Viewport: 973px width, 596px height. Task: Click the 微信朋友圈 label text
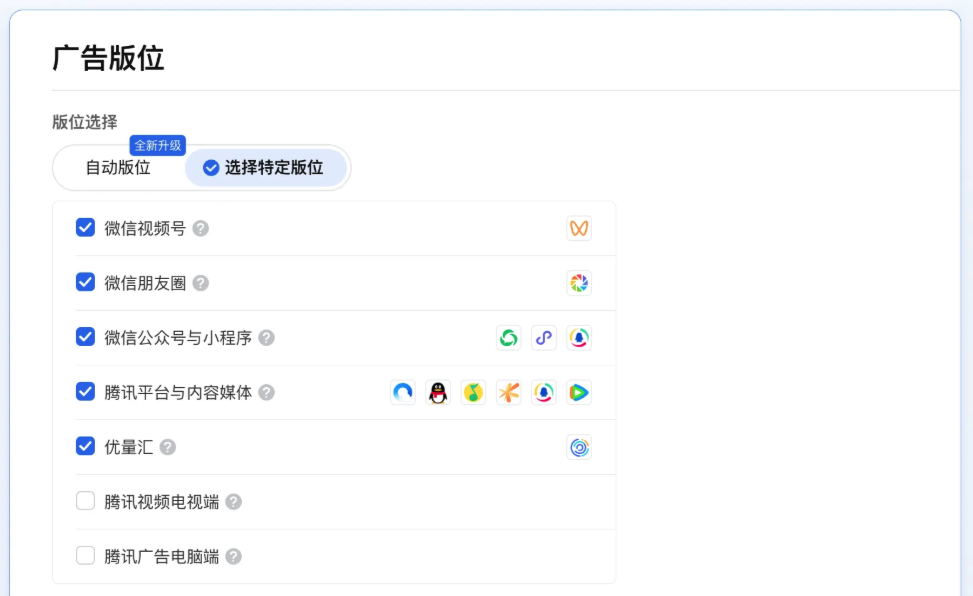(x=145, y=283)
